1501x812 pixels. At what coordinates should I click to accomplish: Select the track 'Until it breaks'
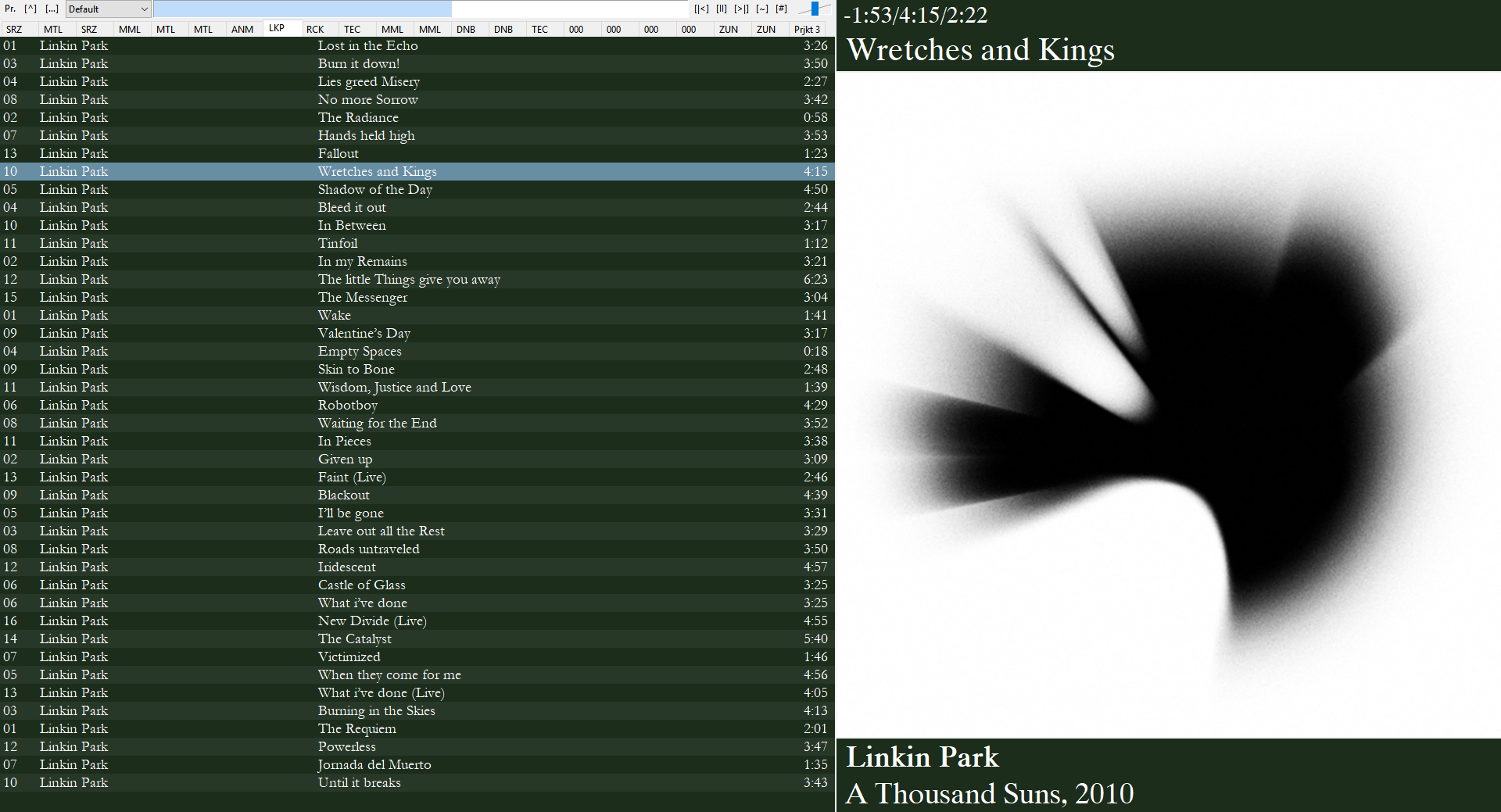pyautogui.click(x=417, y=782)
